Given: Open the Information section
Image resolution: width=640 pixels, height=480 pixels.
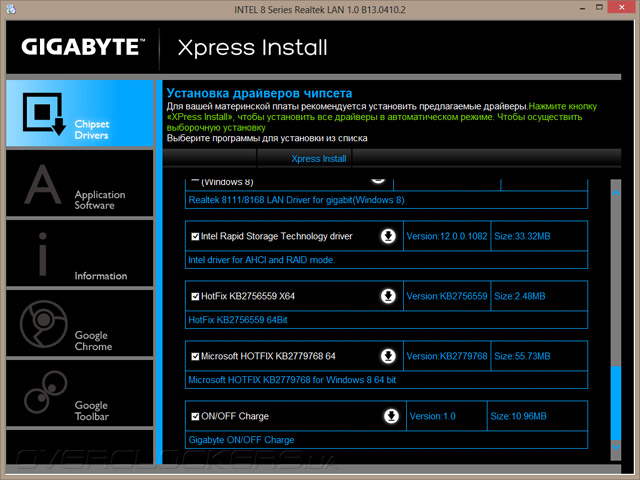Looking at the screenshot, I should [x=80, y=253].
